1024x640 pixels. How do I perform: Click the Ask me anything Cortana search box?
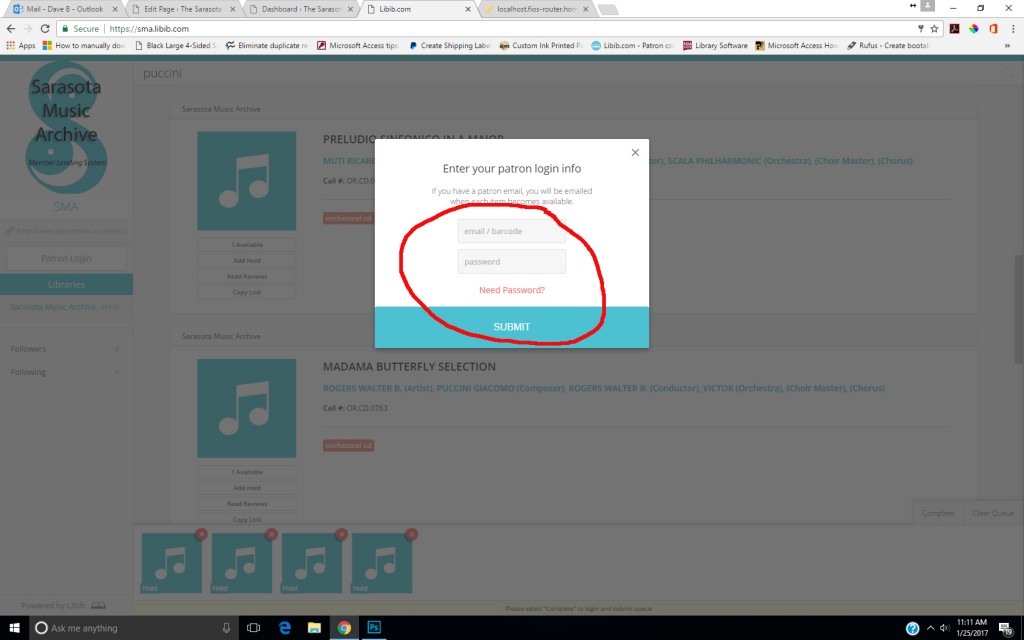coord(134,628)
